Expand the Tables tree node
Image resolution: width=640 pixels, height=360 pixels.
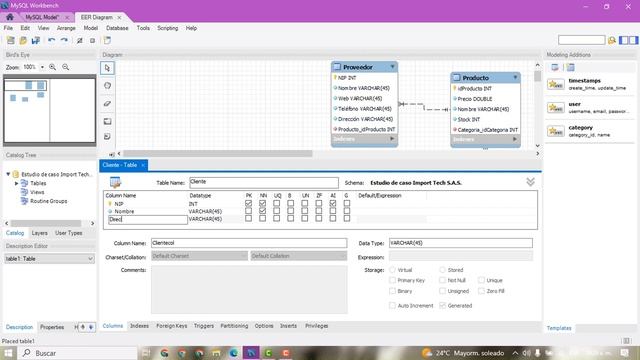17,183
